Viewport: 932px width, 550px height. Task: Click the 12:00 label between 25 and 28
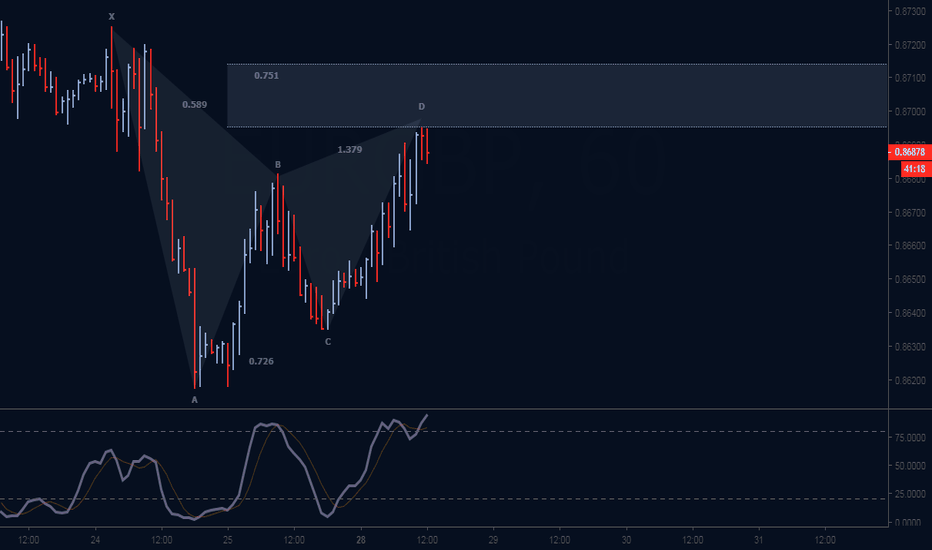[x=294, y=540]
